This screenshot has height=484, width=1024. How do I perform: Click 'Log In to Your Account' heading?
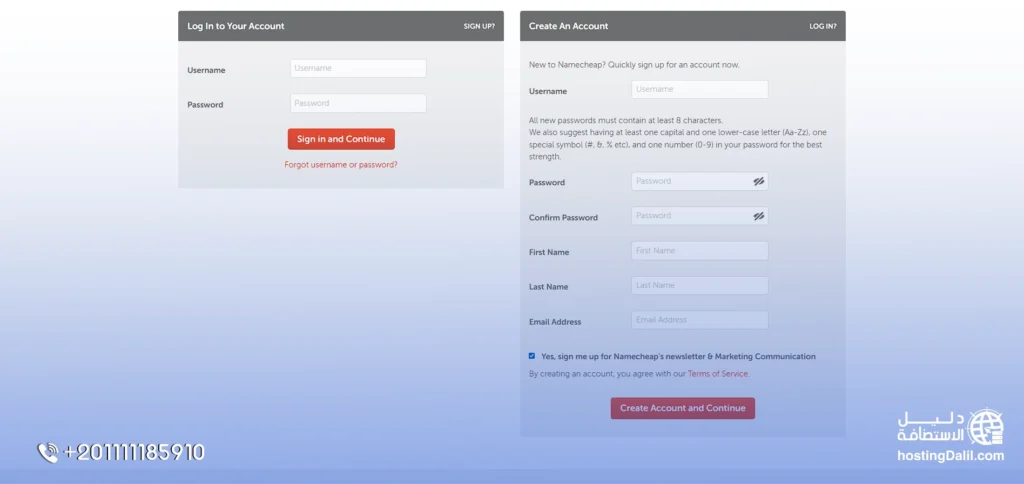coord(236,27)
